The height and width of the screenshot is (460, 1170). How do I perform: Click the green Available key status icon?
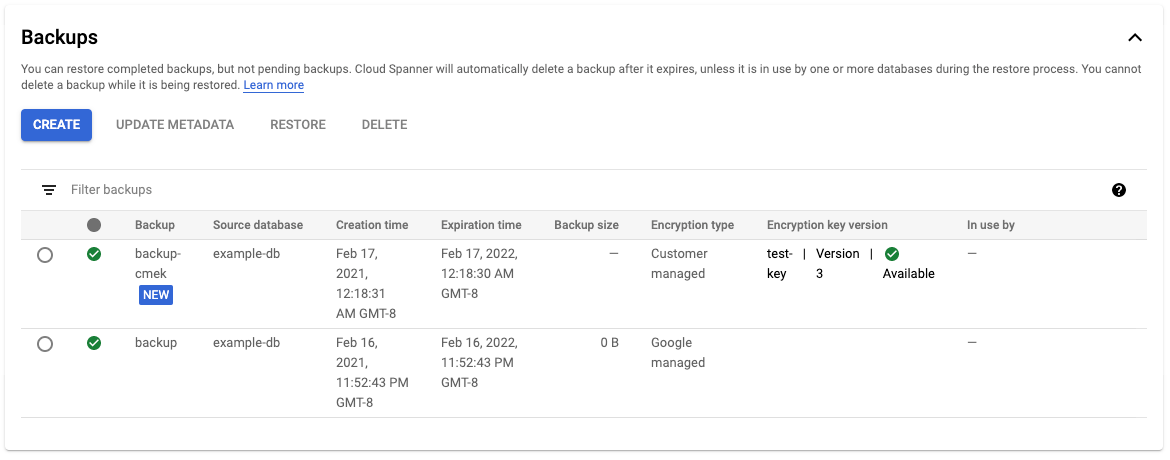[892, 254]
